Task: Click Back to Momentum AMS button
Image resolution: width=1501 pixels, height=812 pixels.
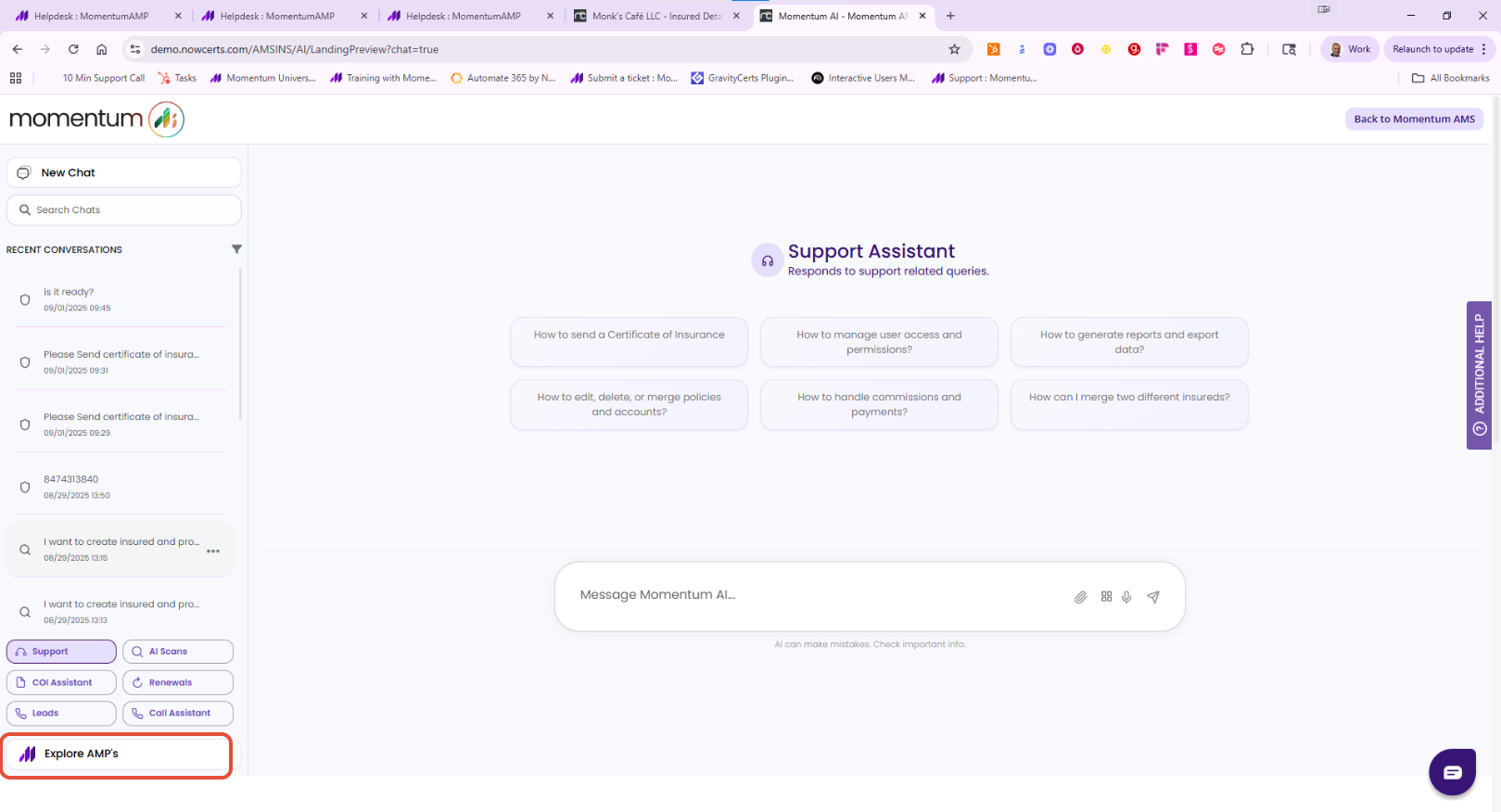Action: [1414, 119]
